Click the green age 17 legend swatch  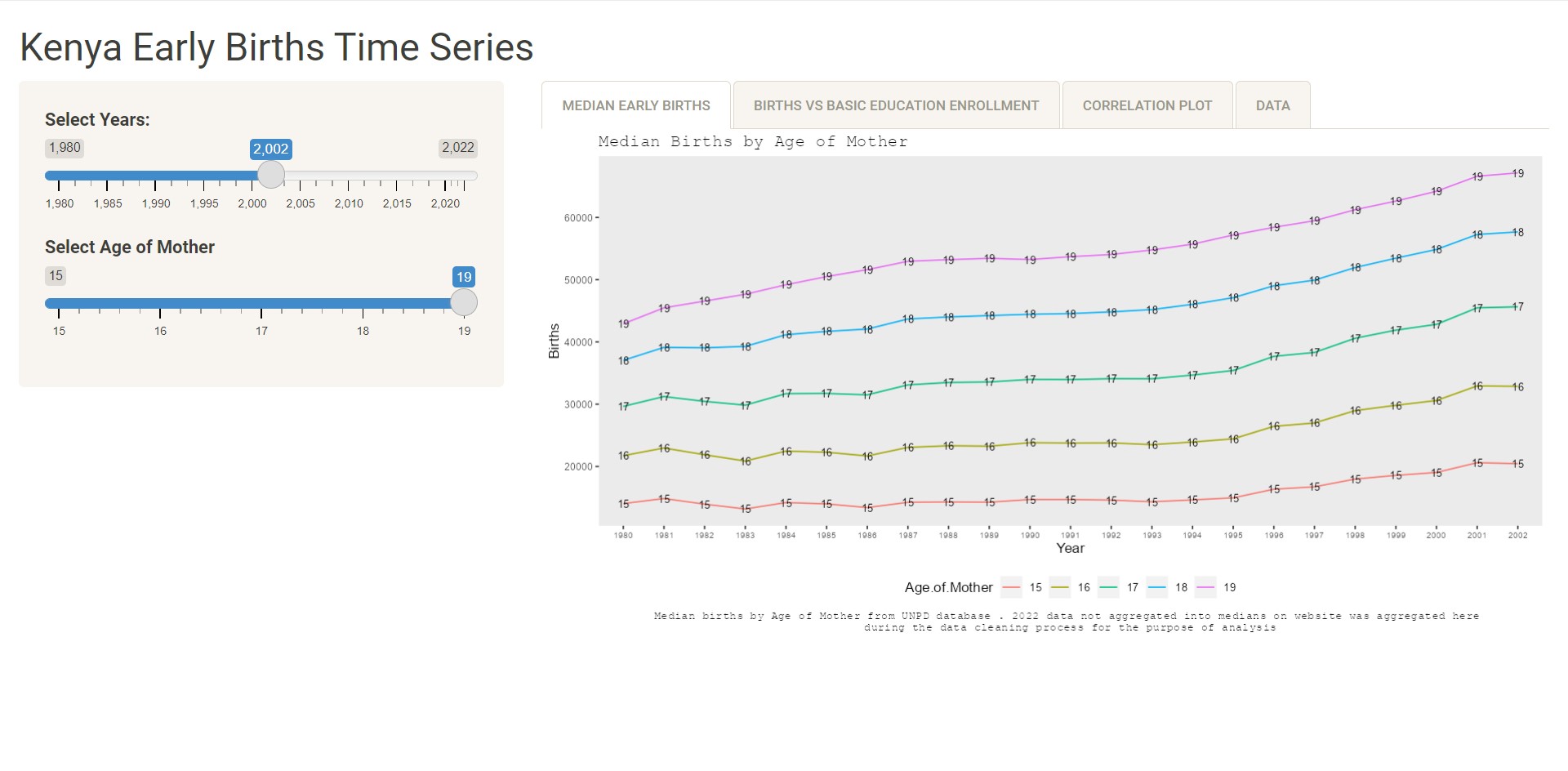point(1108,587)
